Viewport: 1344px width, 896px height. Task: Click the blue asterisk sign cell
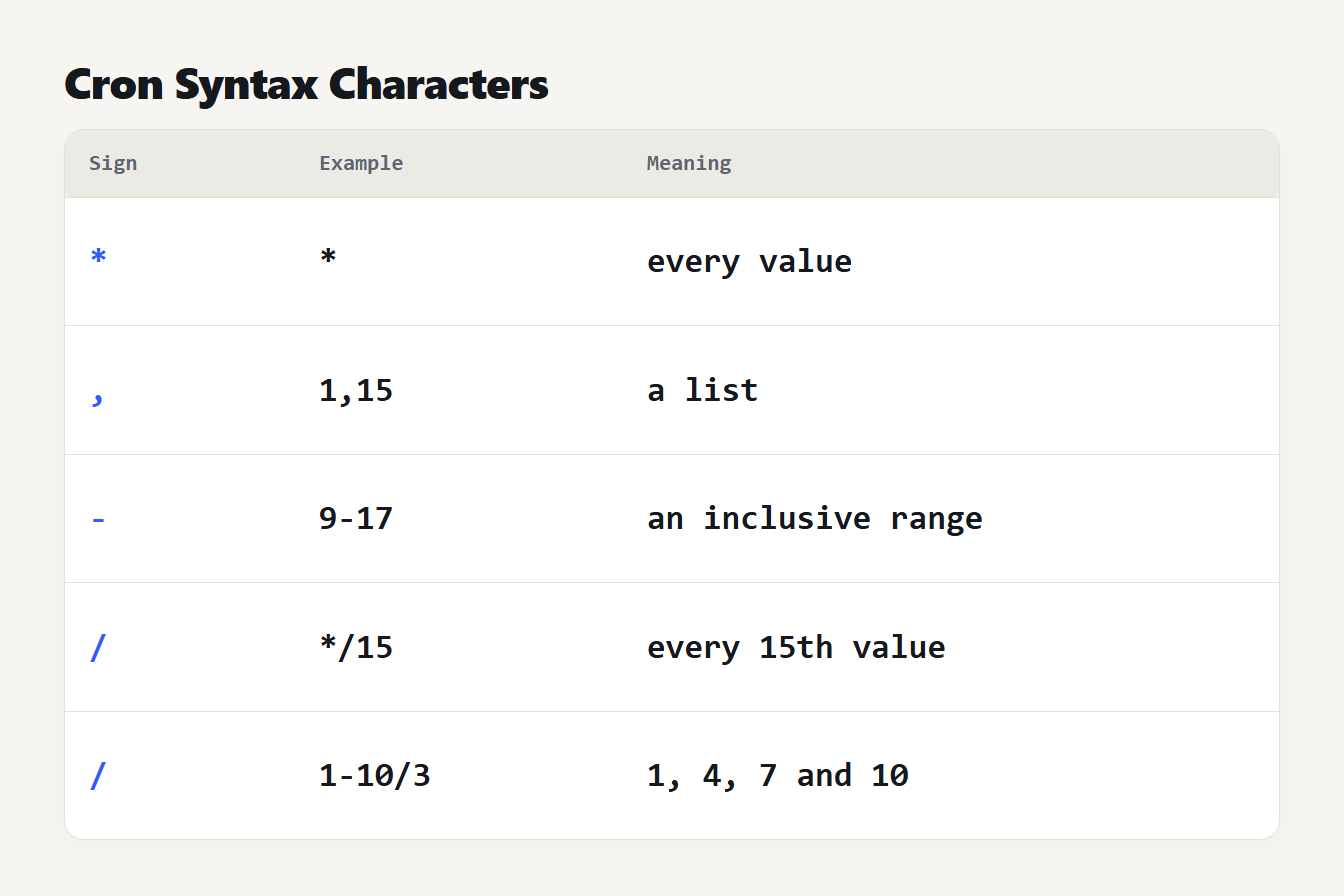point(98,258)
